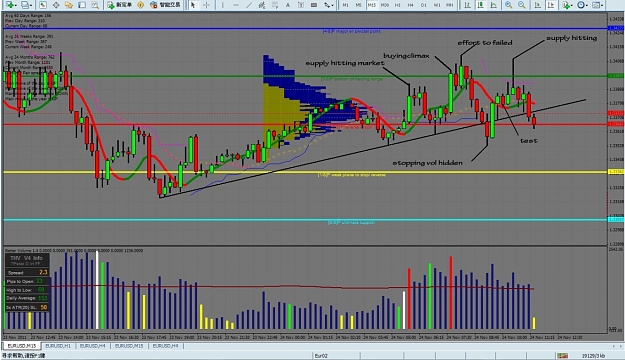Select the trendline drawing tool
The image size is (625, 360).
[x=249, y=5]
